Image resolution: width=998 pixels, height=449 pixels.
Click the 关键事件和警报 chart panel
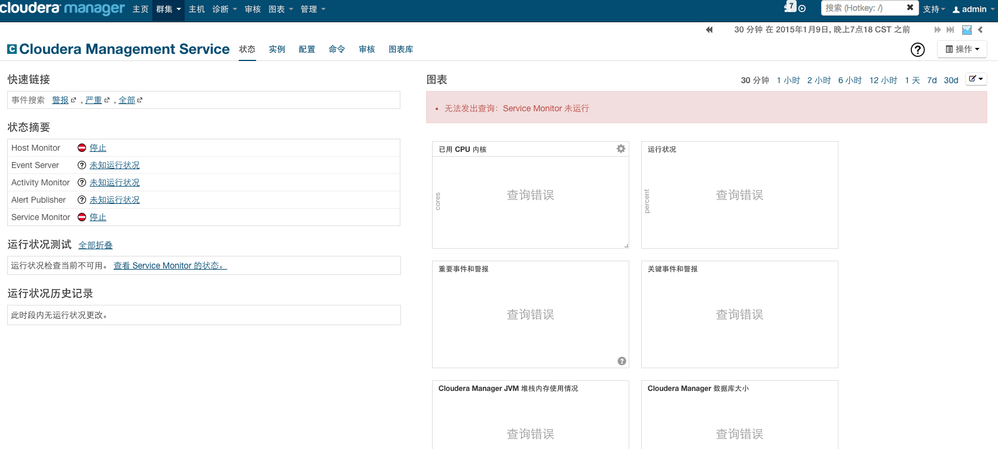(x=740, y=314)
